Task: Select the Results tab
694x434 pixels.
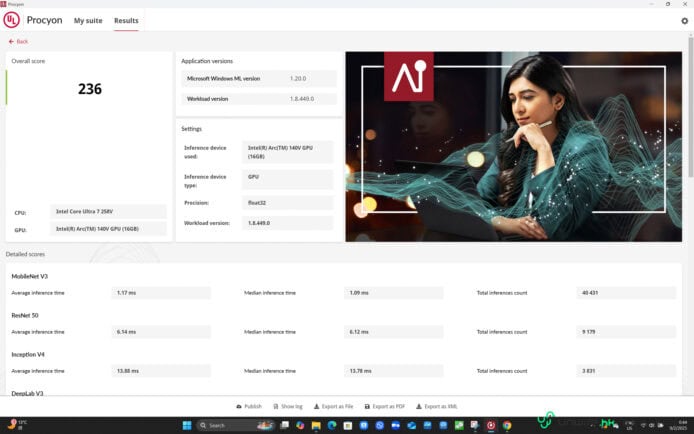Action: [126, 20]
